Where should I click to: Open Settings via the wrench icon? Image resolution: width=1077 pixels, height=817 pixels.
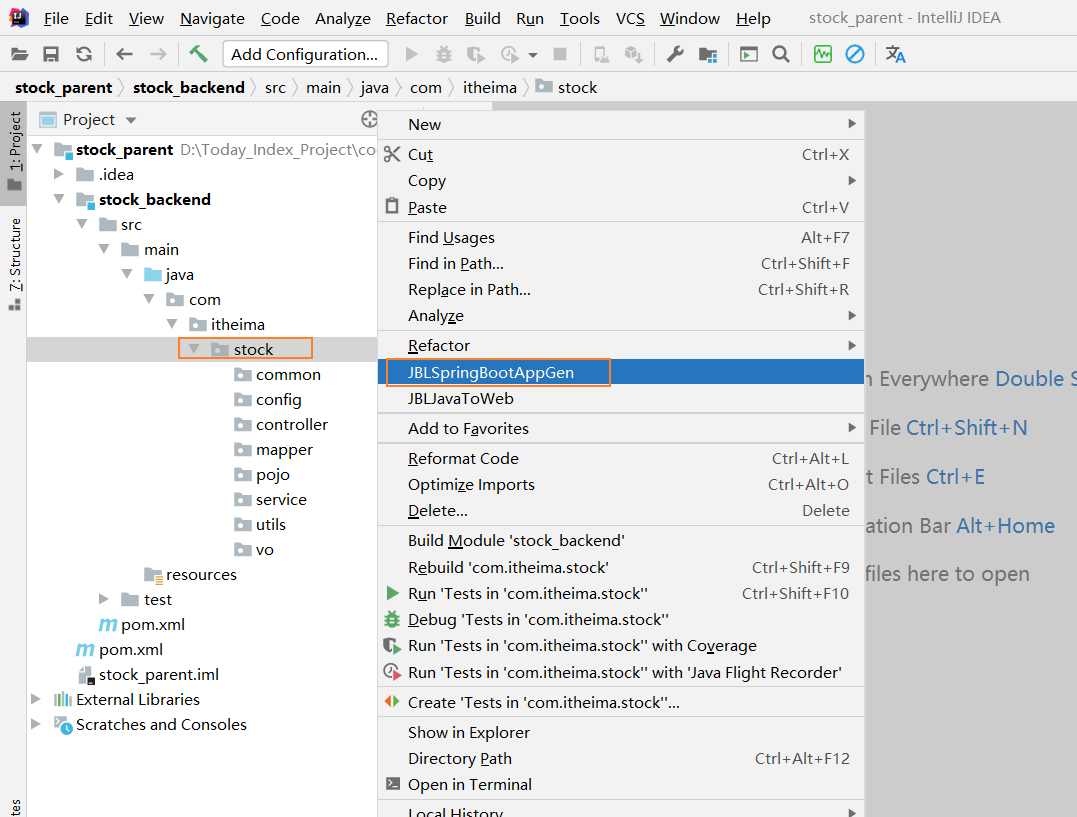pos(675,54)
